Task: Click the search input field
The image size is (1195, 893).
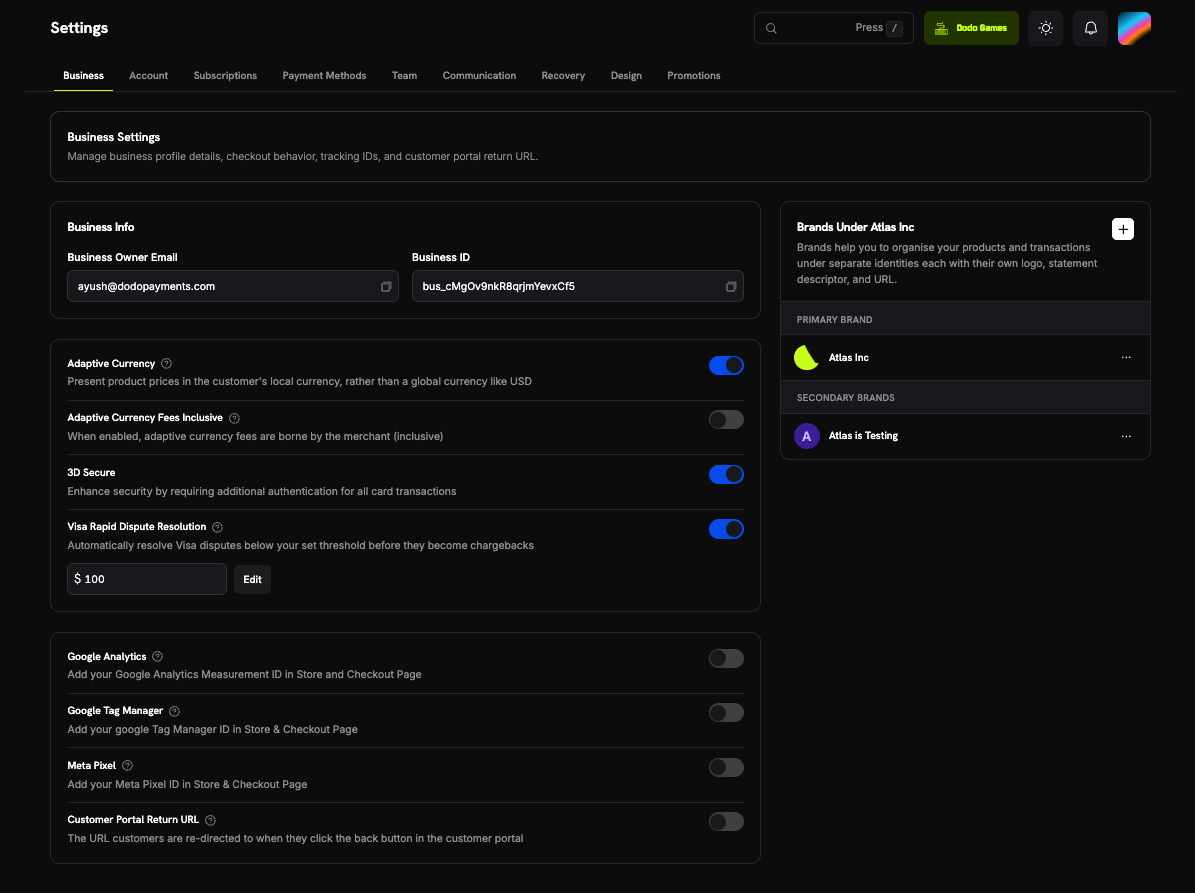Action: pos(834,28)
